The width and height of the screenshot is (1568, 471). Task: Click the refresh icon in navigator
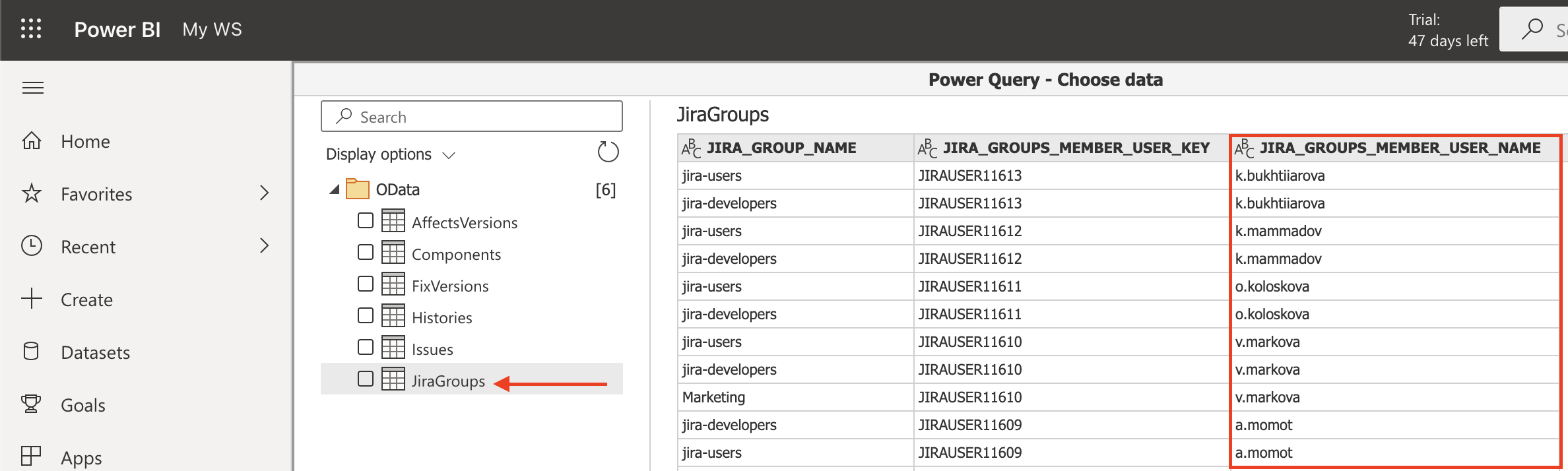(608, 152)
